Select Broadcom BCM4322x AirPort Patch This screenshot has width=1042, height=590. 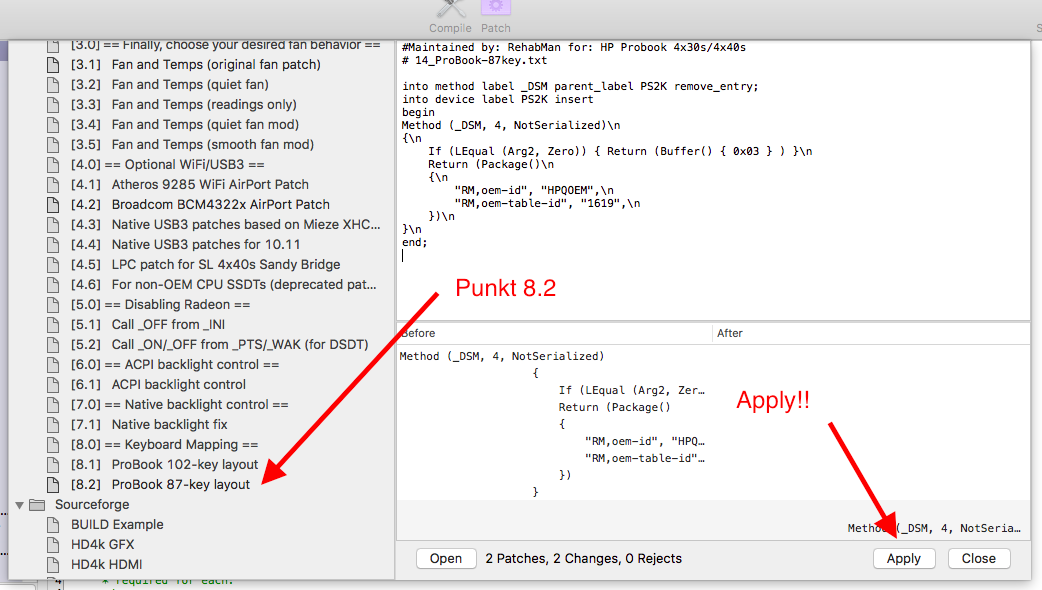click(202, 204)
